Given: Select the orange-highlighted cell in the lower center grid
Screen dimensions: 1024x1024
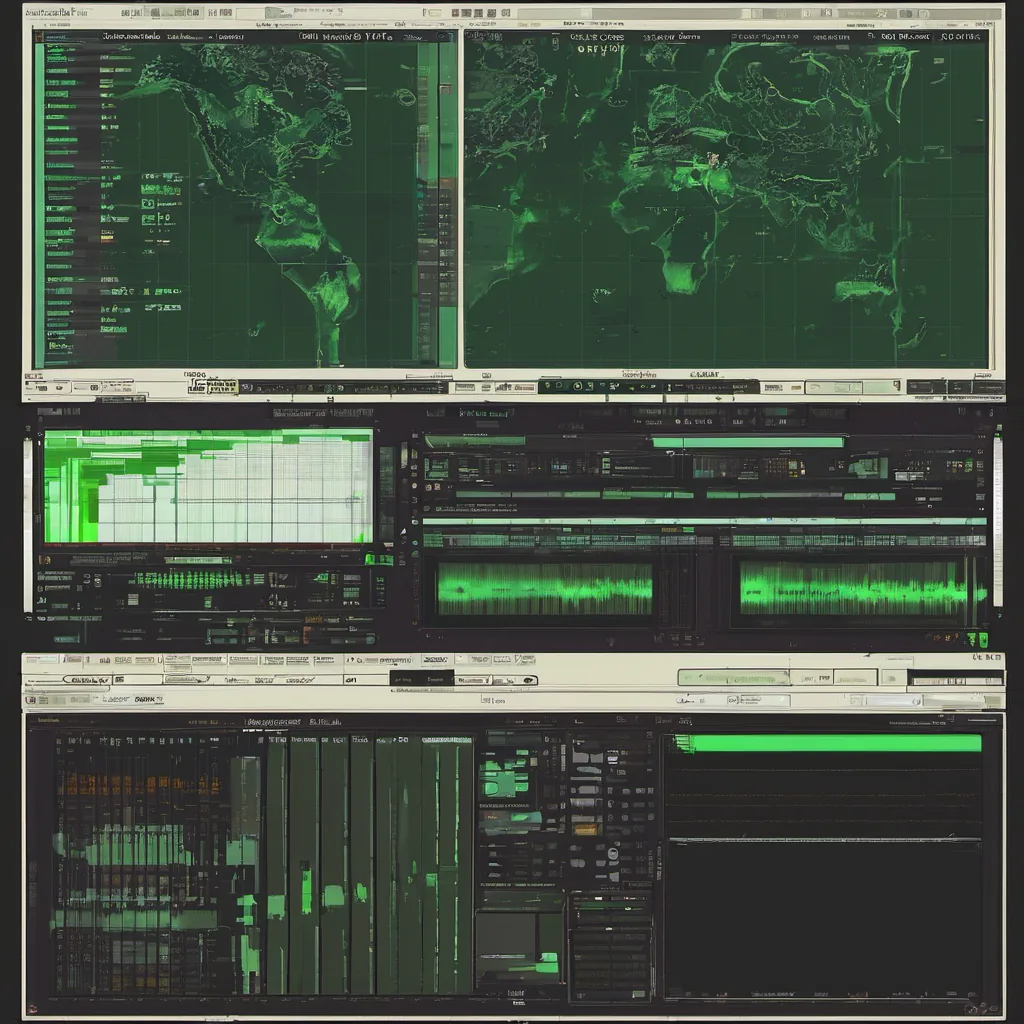Looking at the screenshot, I should click(585, 829).
